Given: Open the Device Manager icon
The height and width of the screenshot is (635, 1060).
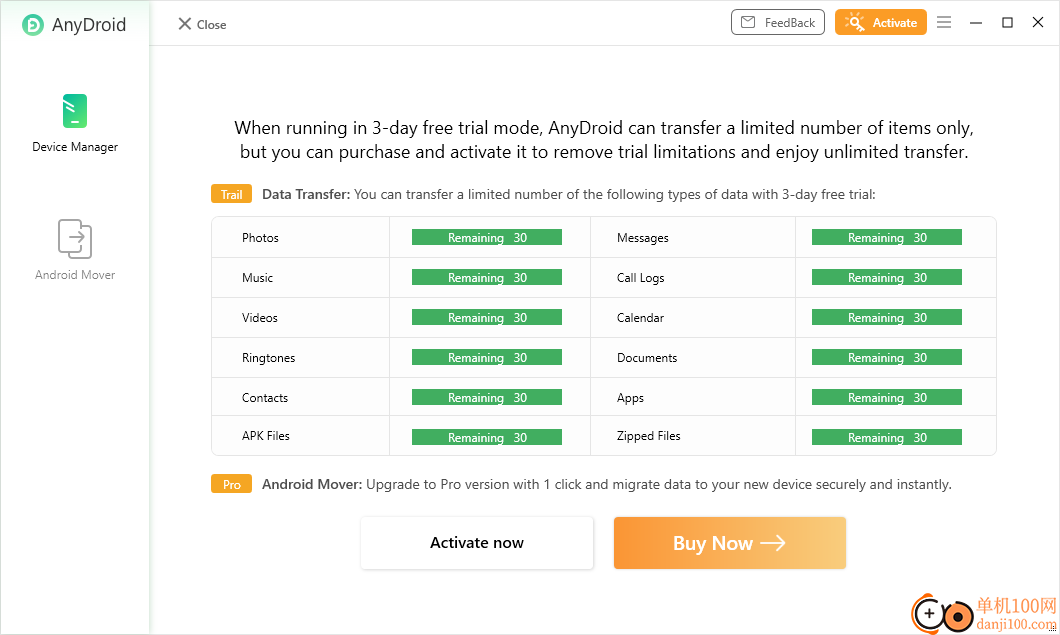Looking at the screenshot, I should coord(75,111).
